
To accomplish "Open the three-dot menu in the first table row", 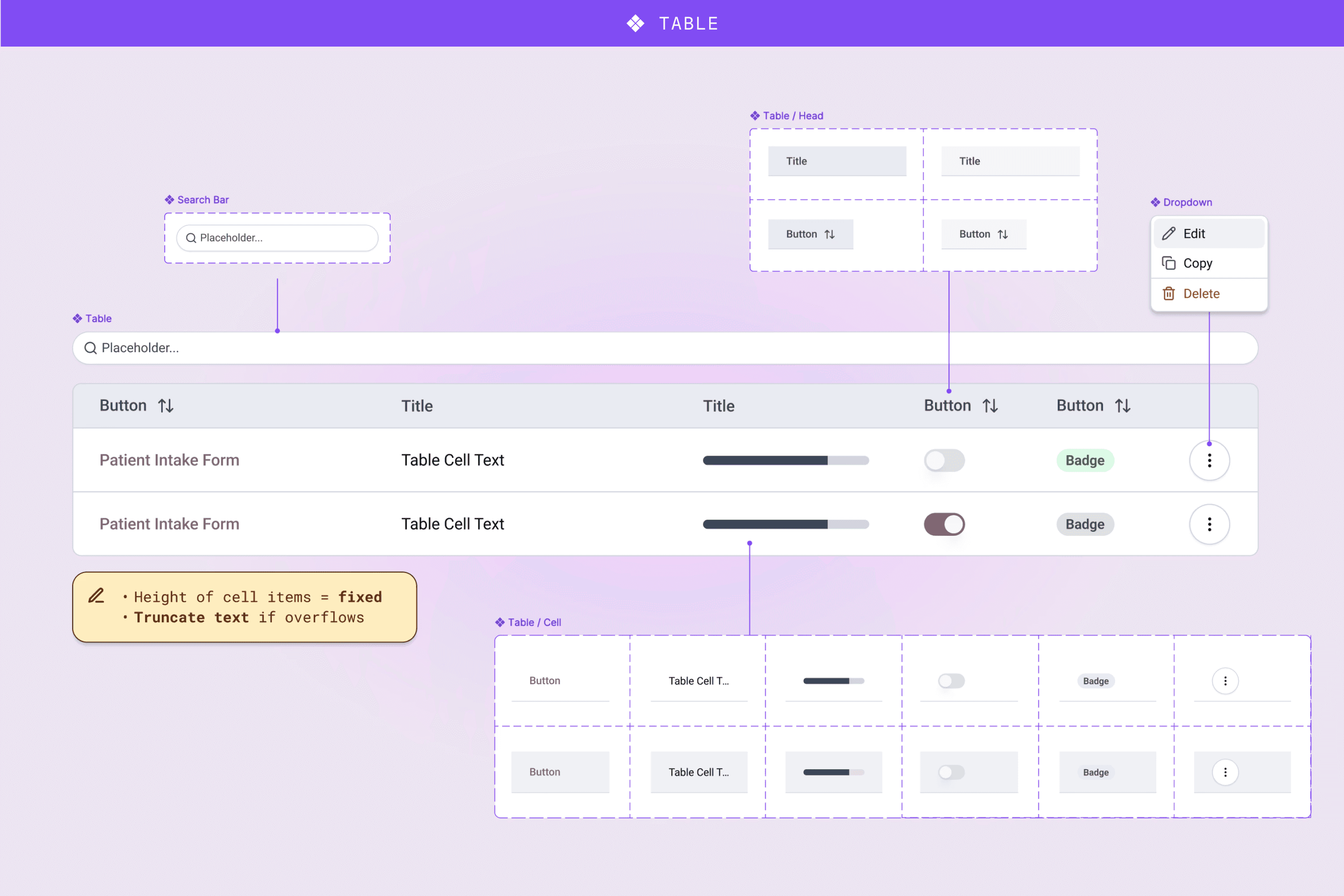I will click(x=1209, y=461).
